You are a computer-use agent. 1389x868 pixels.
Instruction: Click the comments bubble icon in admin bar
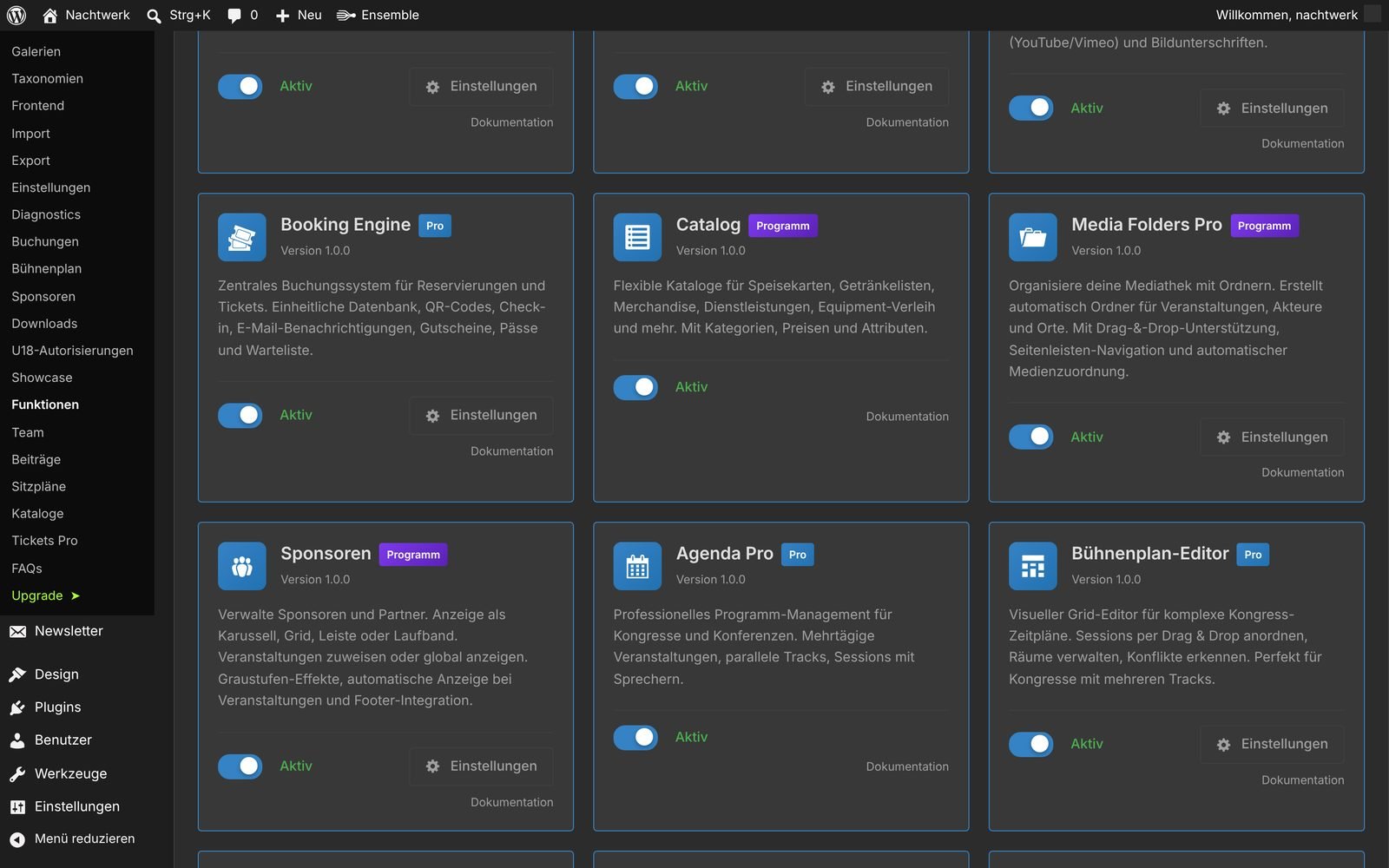tap(234, 16)
